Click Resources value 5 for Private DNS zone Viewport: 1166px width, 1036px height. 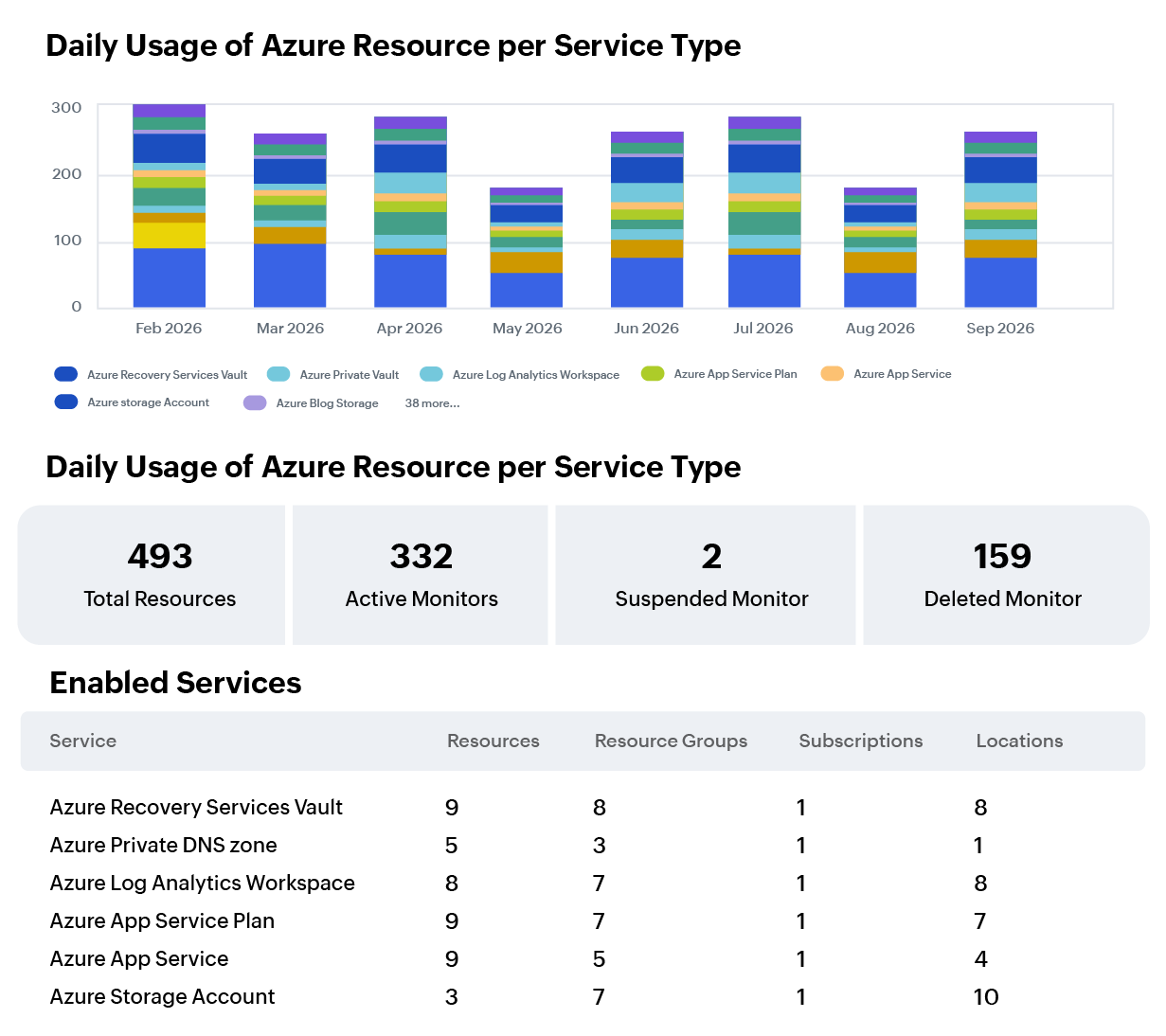coord(452,846)
